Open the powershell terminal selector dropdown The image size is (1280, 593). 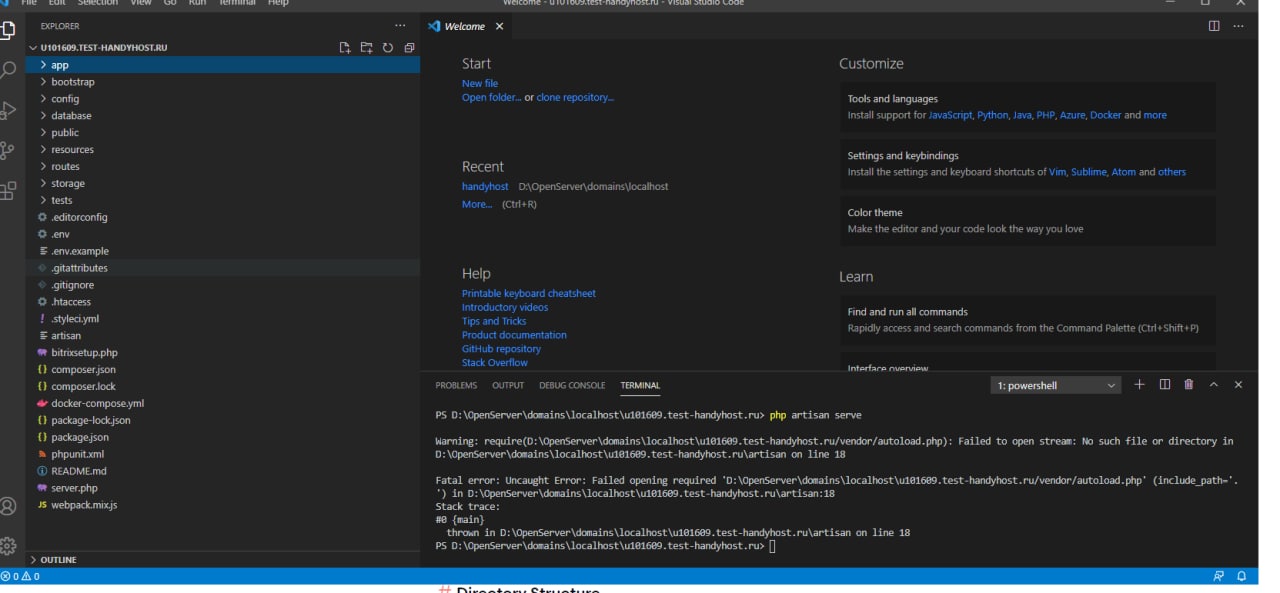tap(1056, 386)
